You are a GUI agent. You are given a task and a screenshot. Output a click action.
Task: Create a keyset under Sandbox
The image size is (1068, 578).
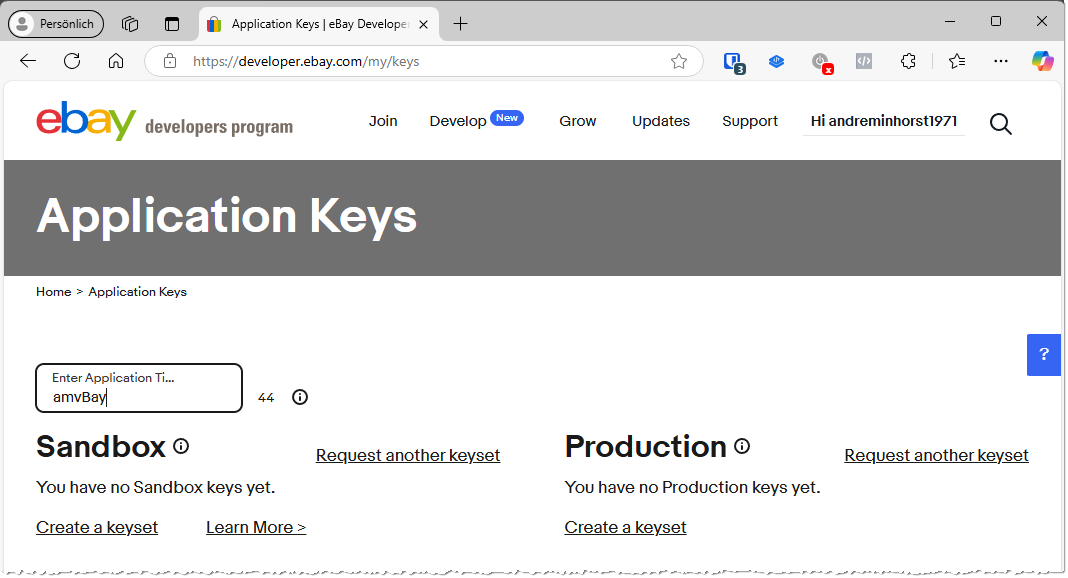96,527
